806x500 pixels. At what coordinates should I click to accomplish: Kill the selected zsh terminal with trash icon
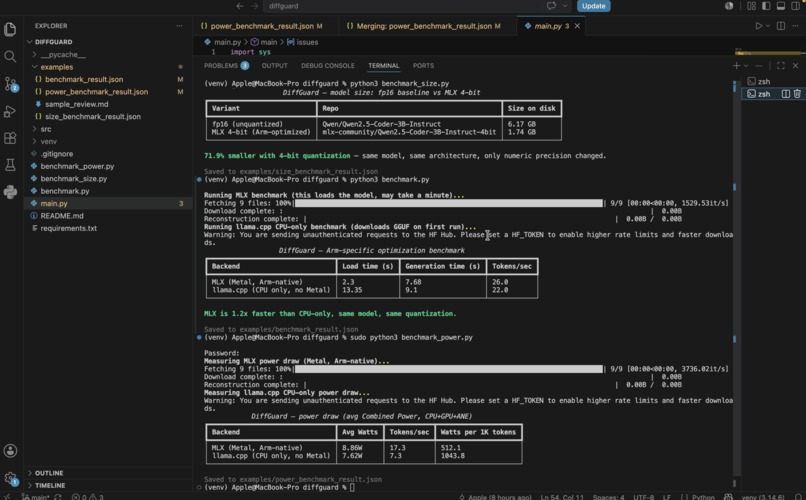pos(797,94)
